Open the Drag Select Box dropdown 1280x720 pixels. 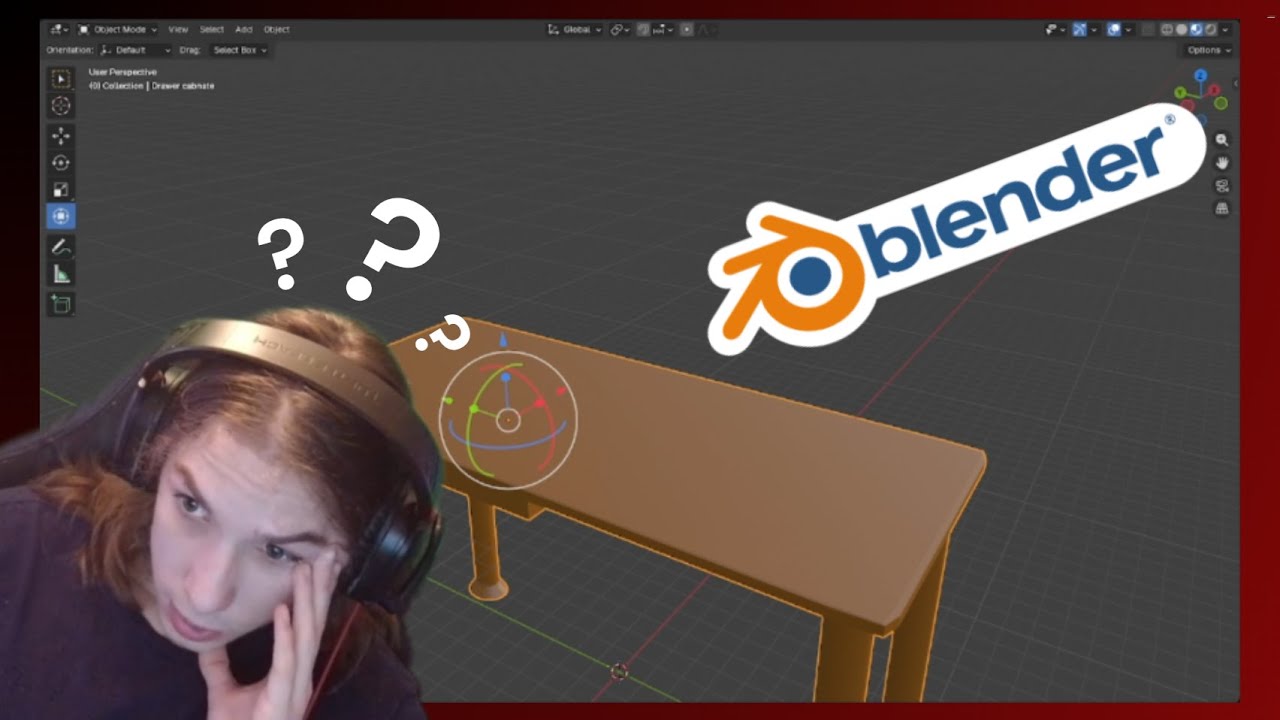click(x=240, y=50)
